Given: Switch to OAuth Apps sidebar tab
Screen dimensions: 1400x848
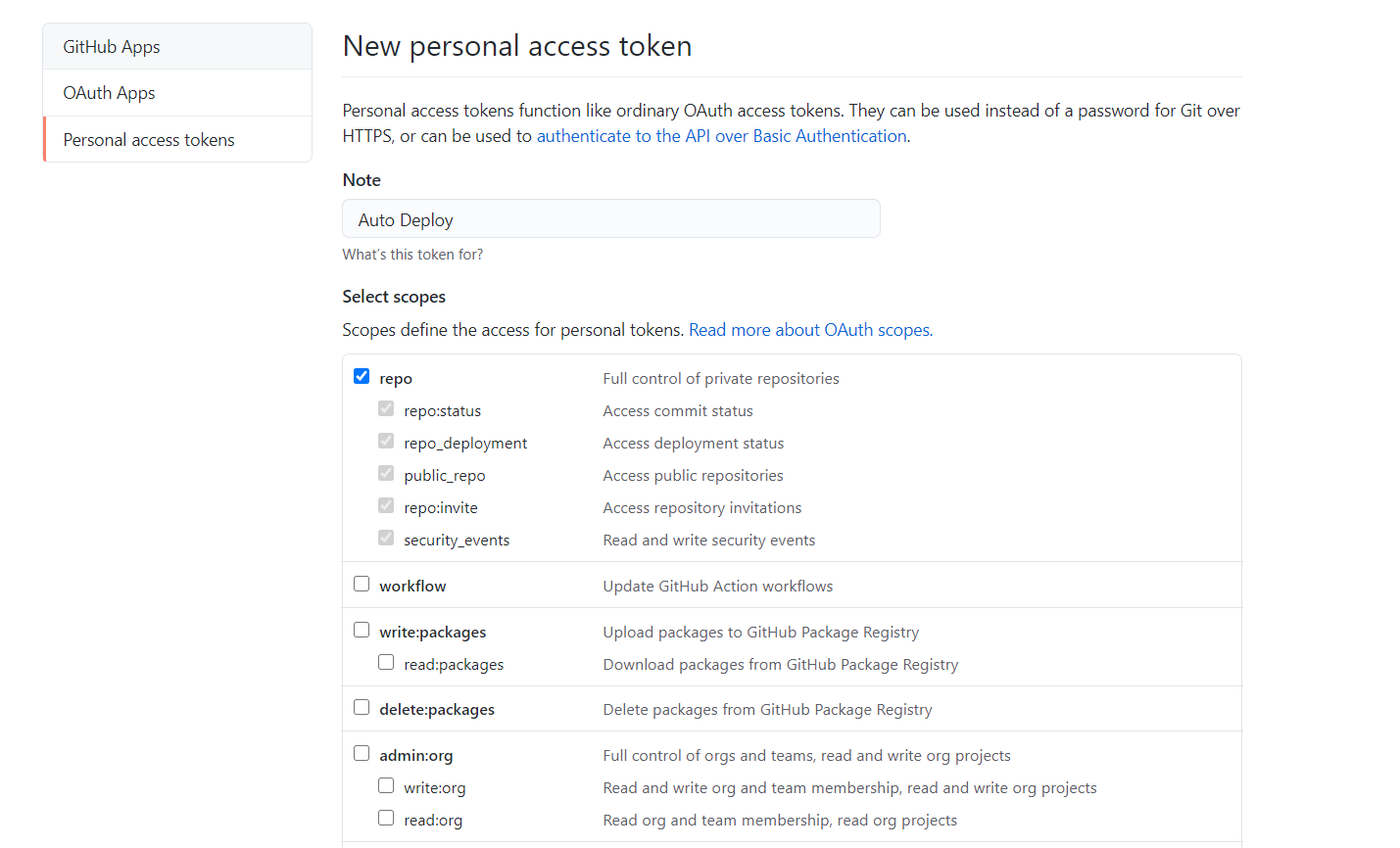Looking at the screenshot, I should coord(110,93).
